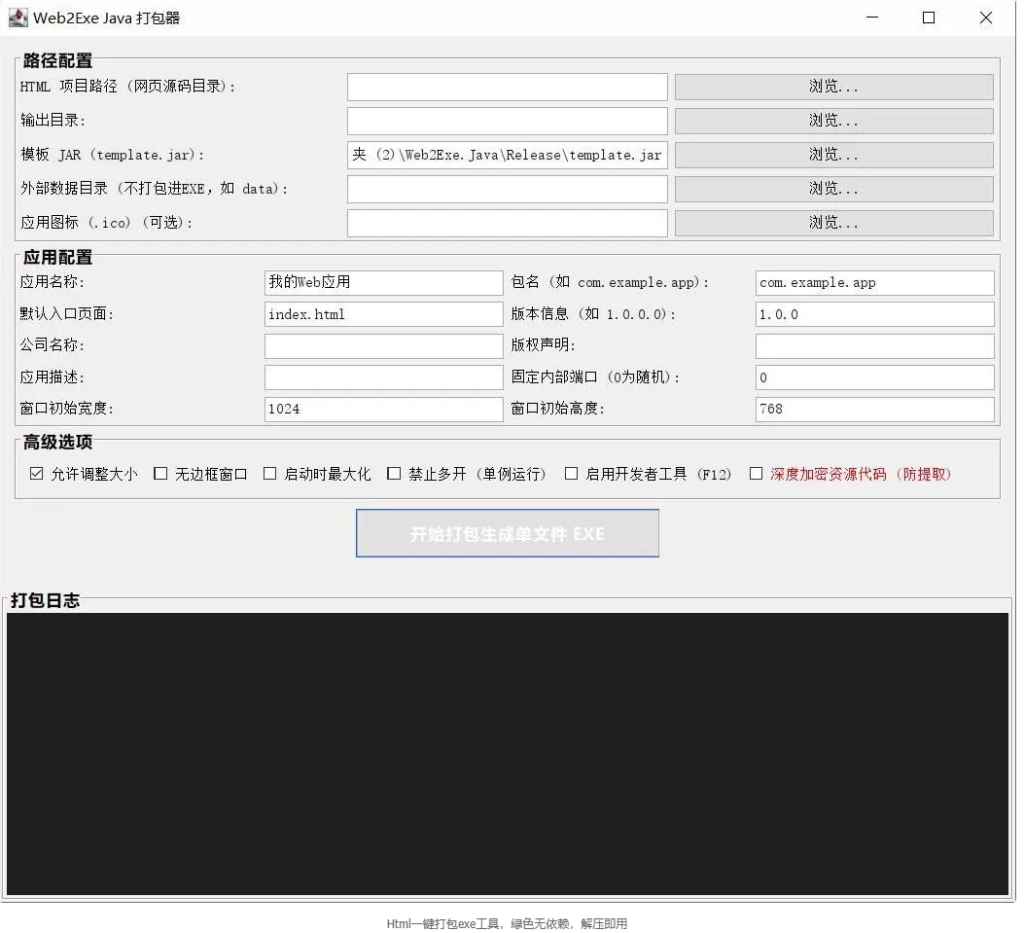Image resolution: width=1024 pixels, height=933 pixels.
Task: Click the 包名（如 com.example.app）label
Action: click(x=609, y=282)
